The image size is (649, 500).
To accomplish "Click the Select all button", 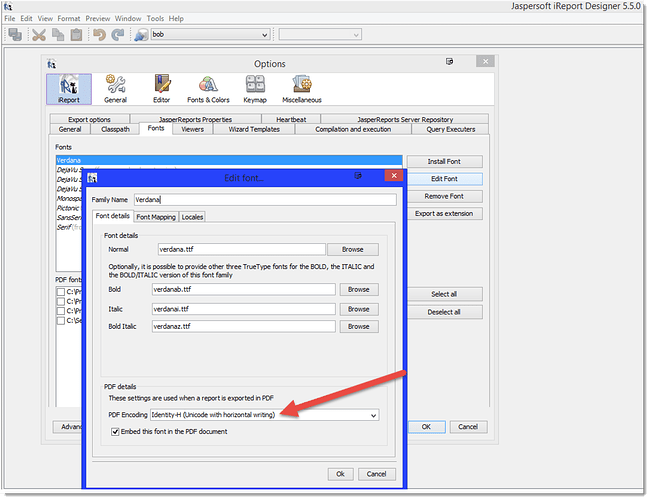I will pos(445,294).
